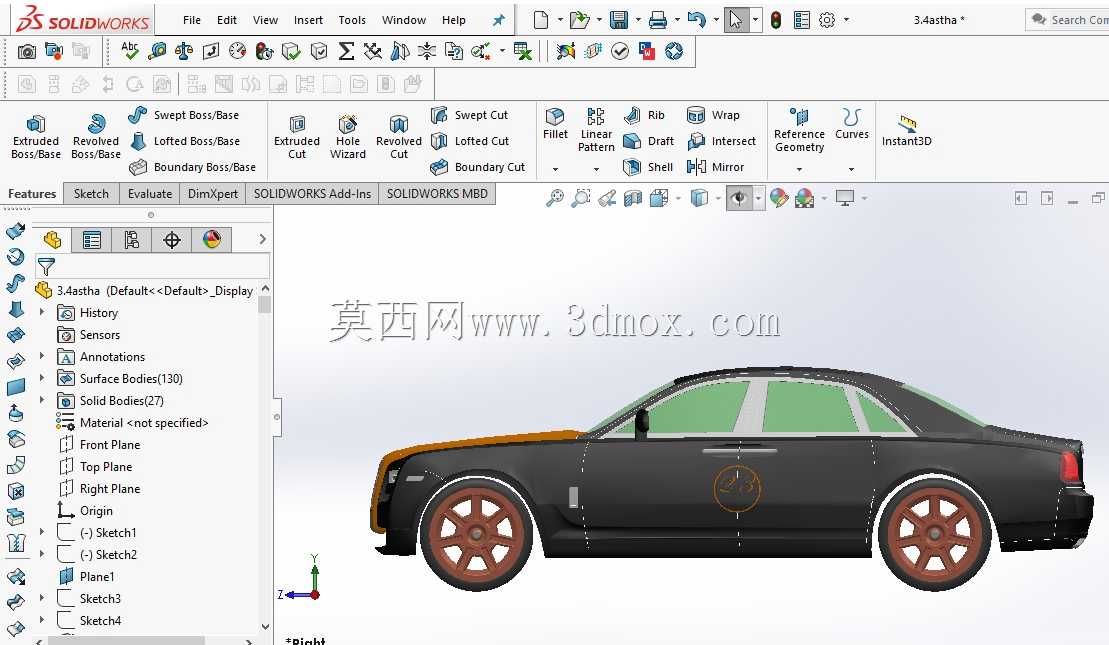Select the Shell tool
The width and height of the screenshot is (1109, 645).
coord(648,167)
